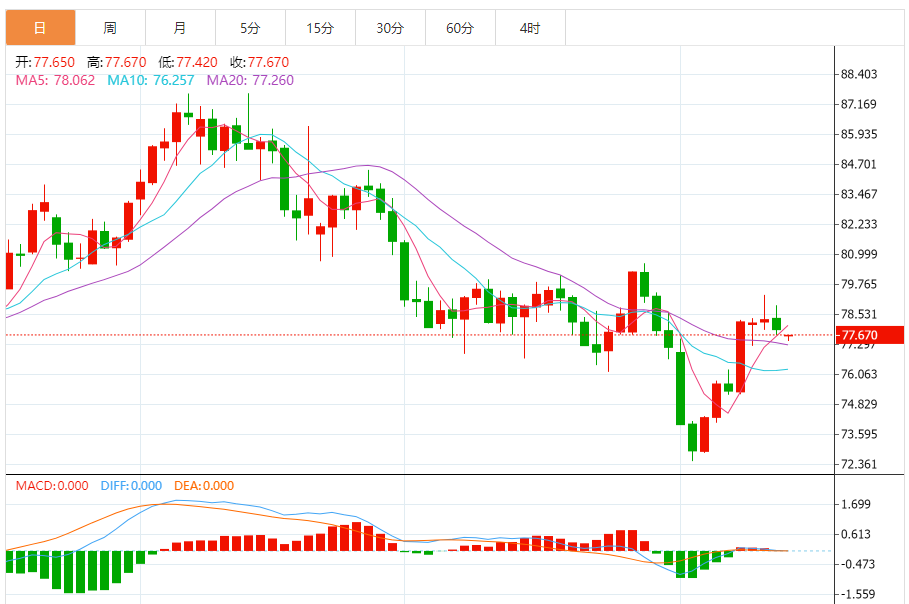Screen dimensions: 909x604
Task: Open the 15分 interval tab
Action: coord(321,27)
